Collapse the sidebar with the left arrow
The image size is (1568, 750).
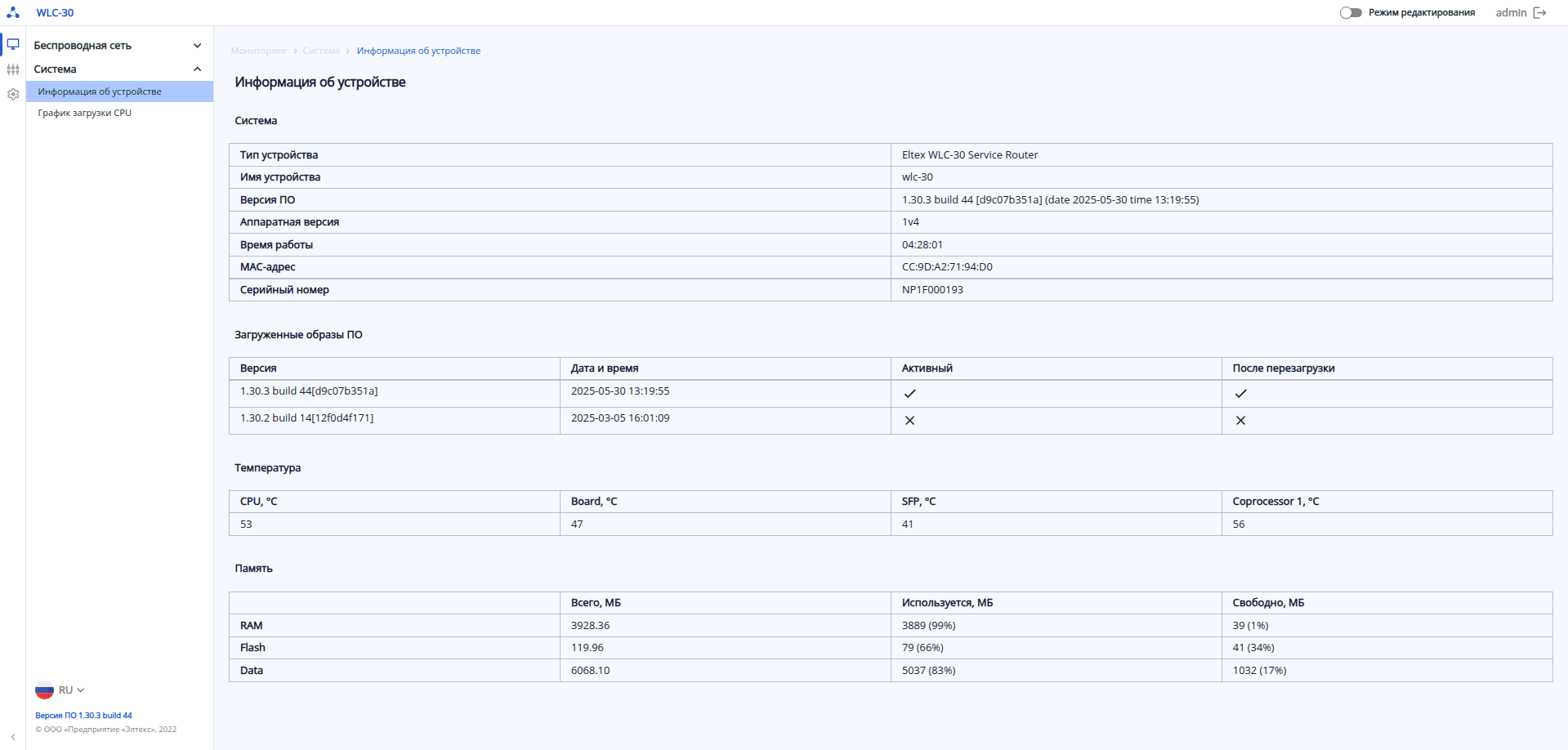[13, 737]
